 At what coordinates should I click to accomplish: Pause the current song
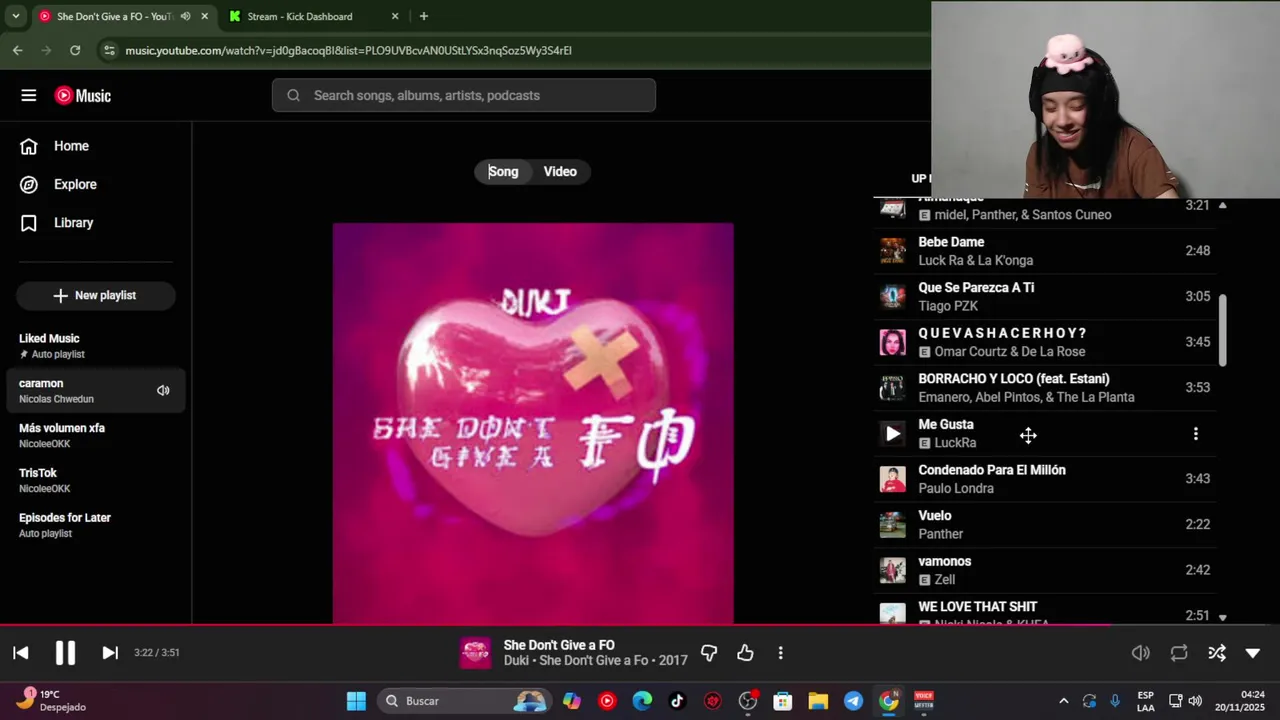coord(65,653)
